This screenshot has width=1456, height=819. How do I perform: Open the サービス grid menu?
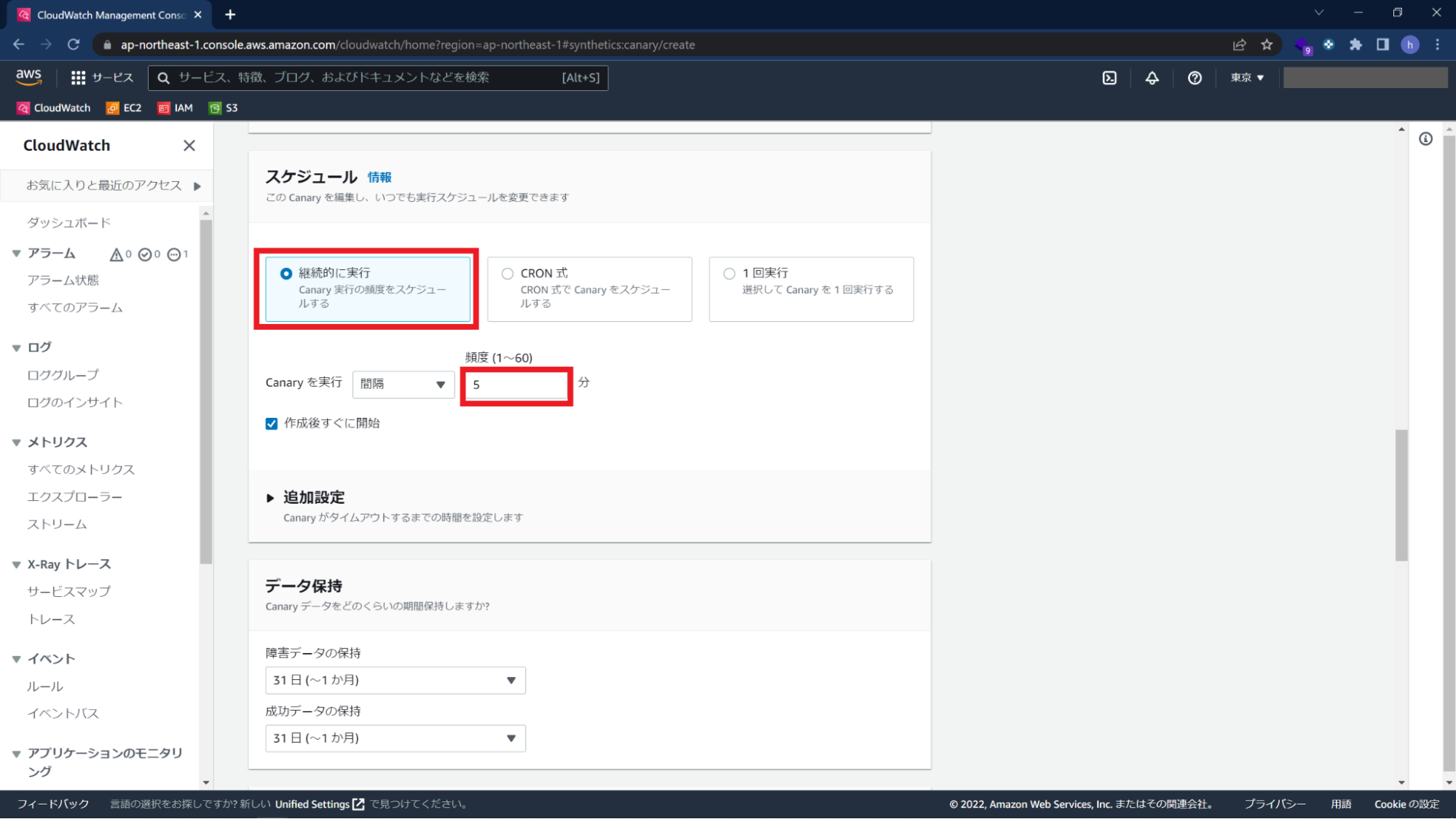(x=102, y=77)
